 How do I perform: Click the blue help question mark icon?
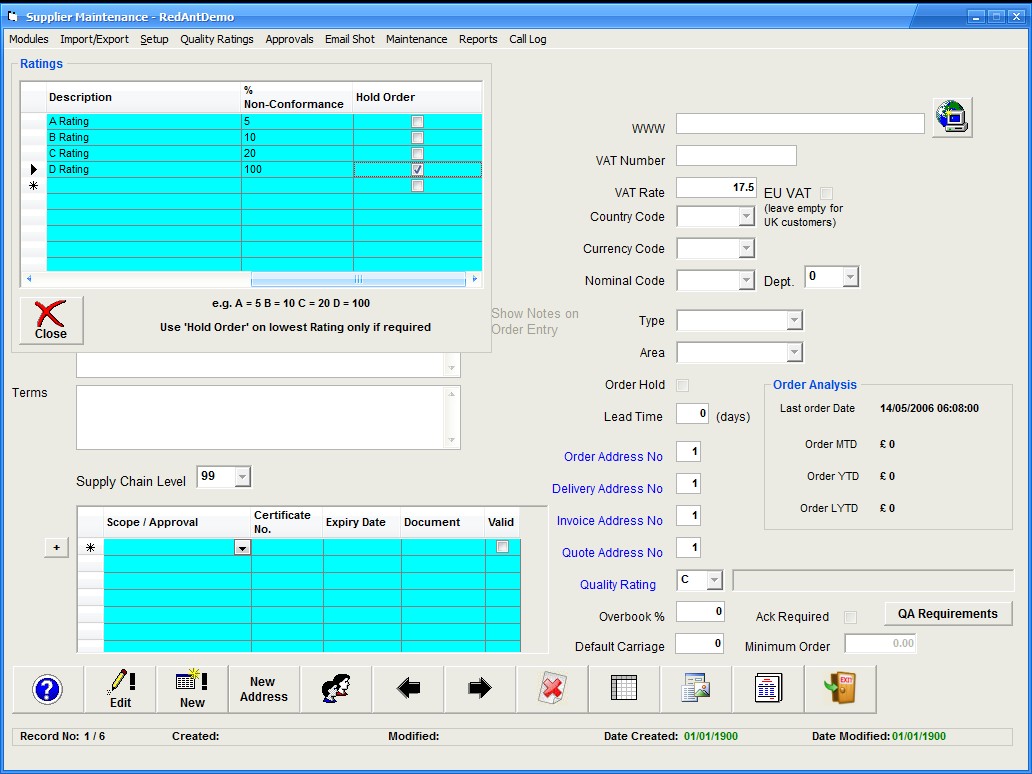(47, 689)
